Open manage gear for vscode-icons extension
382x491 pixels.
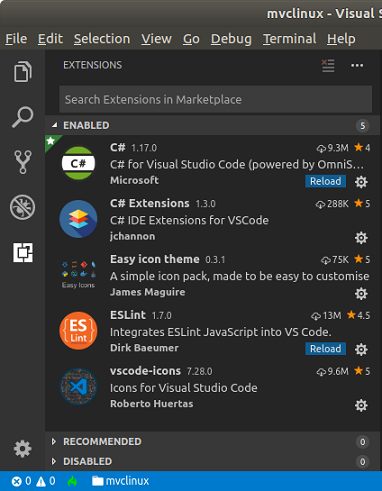361,405
